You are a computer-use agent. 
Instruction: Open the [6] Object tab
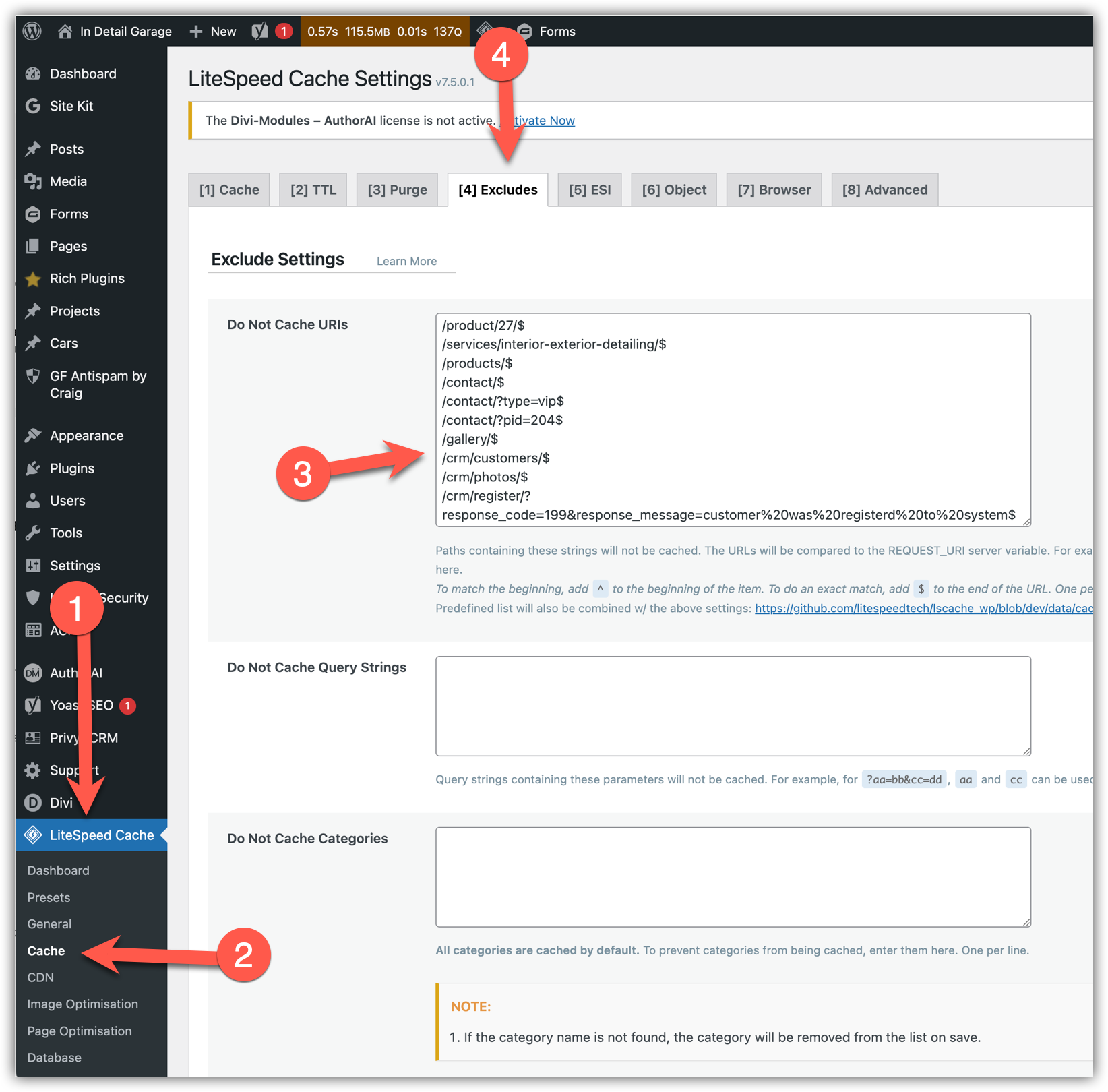pos(673,190)
